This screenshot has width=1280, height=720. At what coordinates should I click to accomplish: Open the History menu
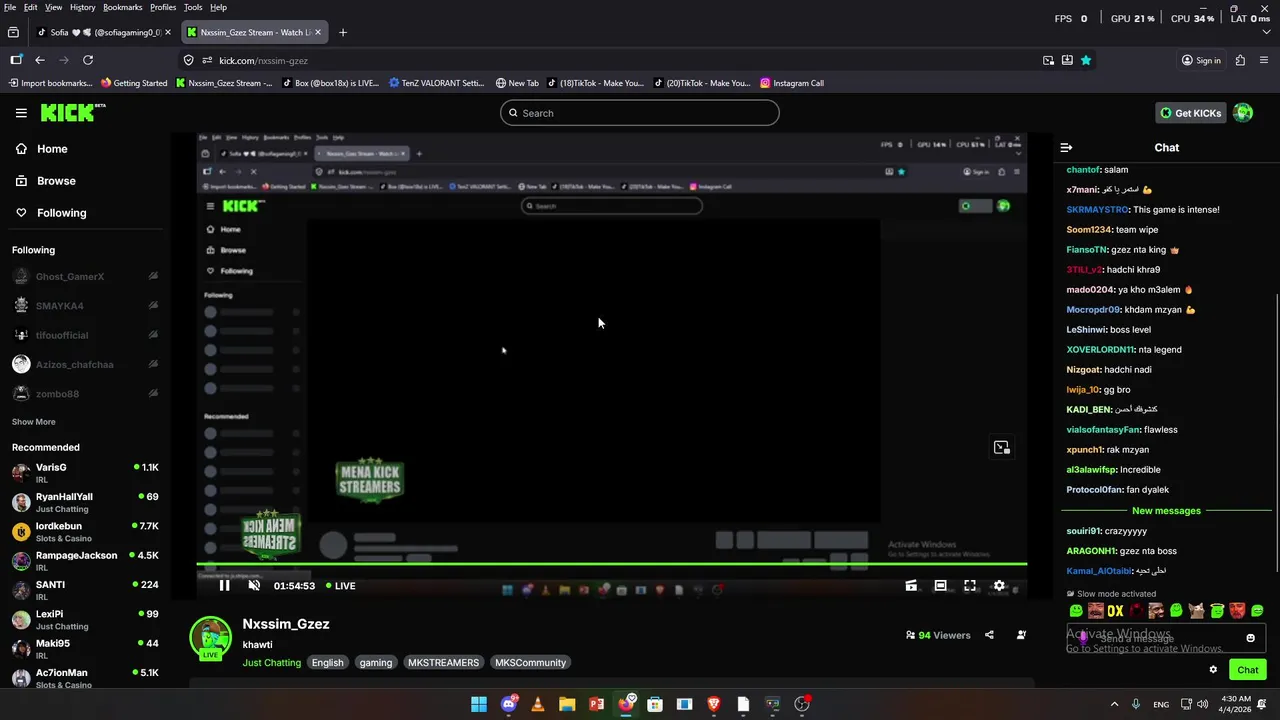coord(83,7)
